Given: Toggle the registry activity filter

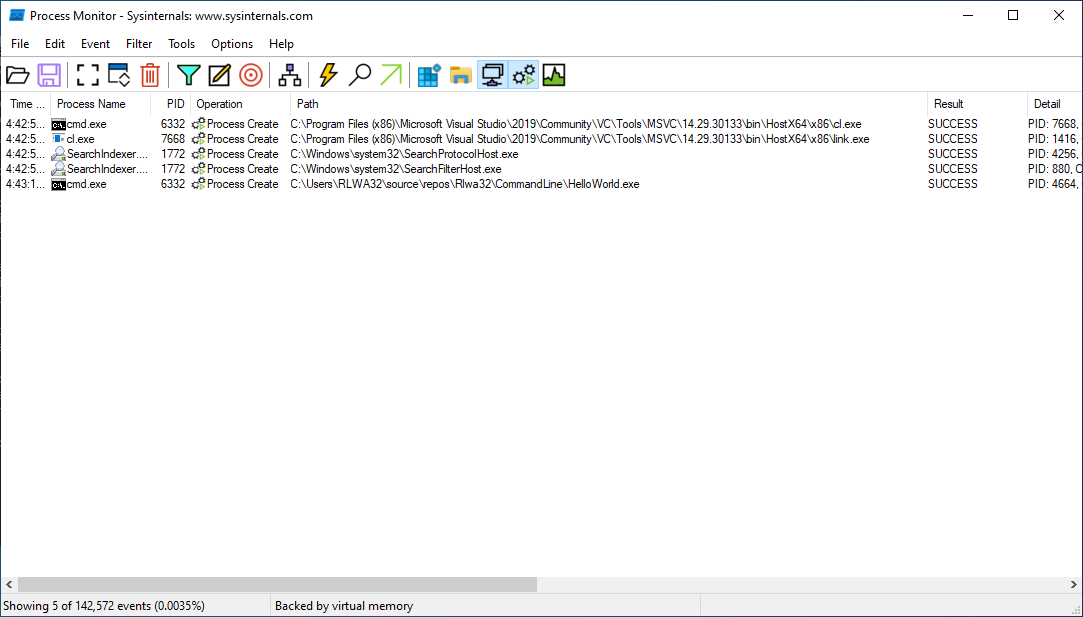Looking at the screenshot, I should [x=428, y=74].
